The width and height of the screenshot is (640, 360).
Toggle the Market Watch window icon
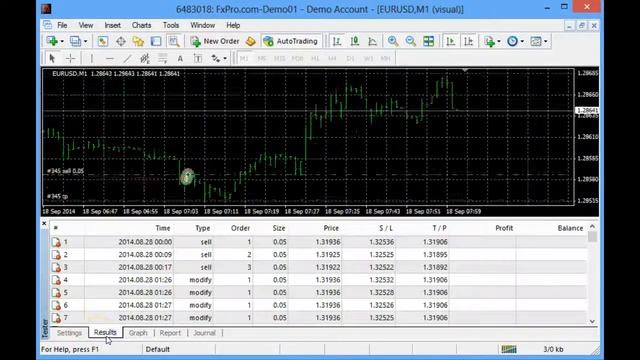pyautogui.click(x=102, y=41)
